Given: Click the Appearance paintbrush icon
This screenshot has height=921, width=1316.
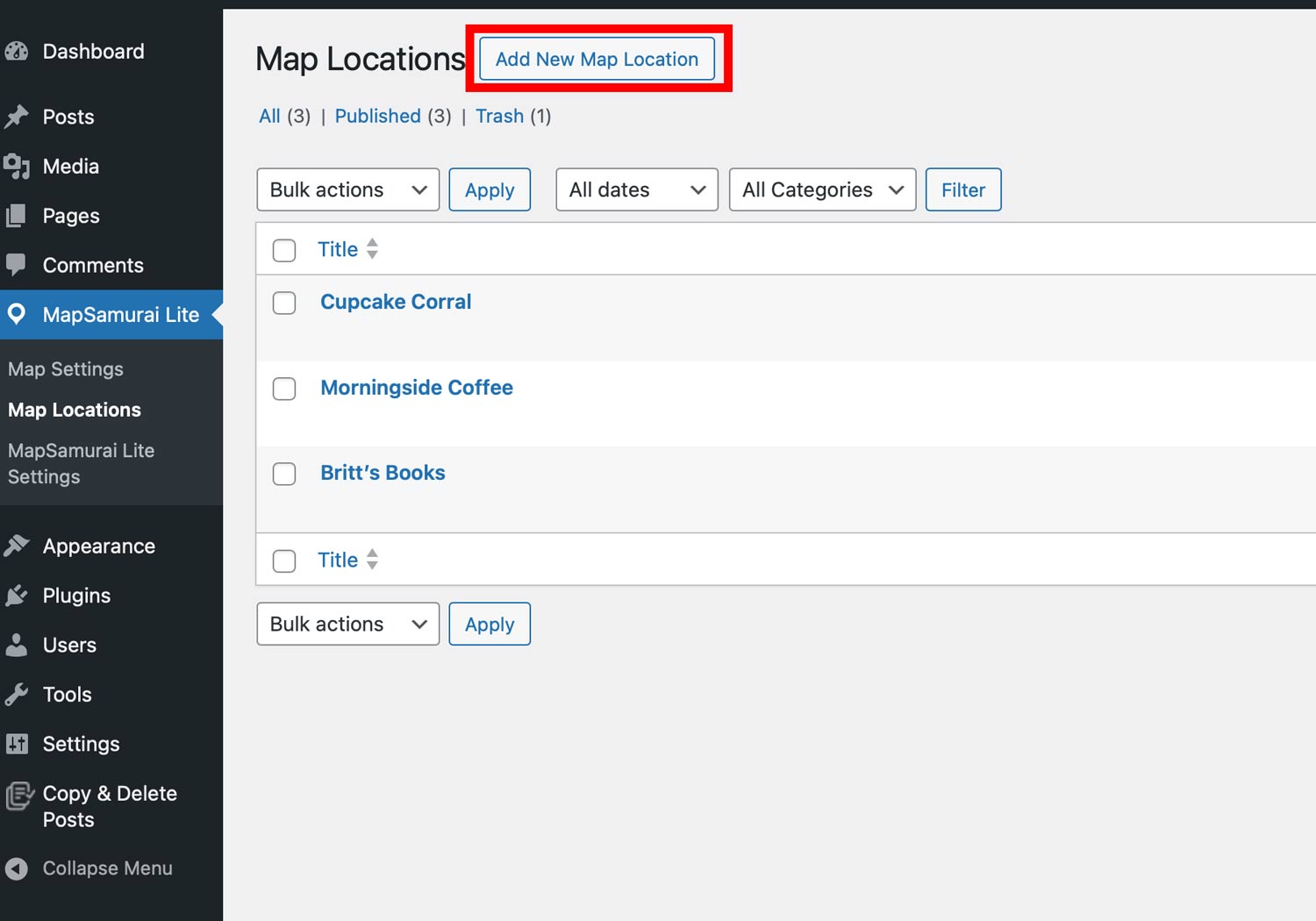Looking at the screenshot, I should point(17,546).
